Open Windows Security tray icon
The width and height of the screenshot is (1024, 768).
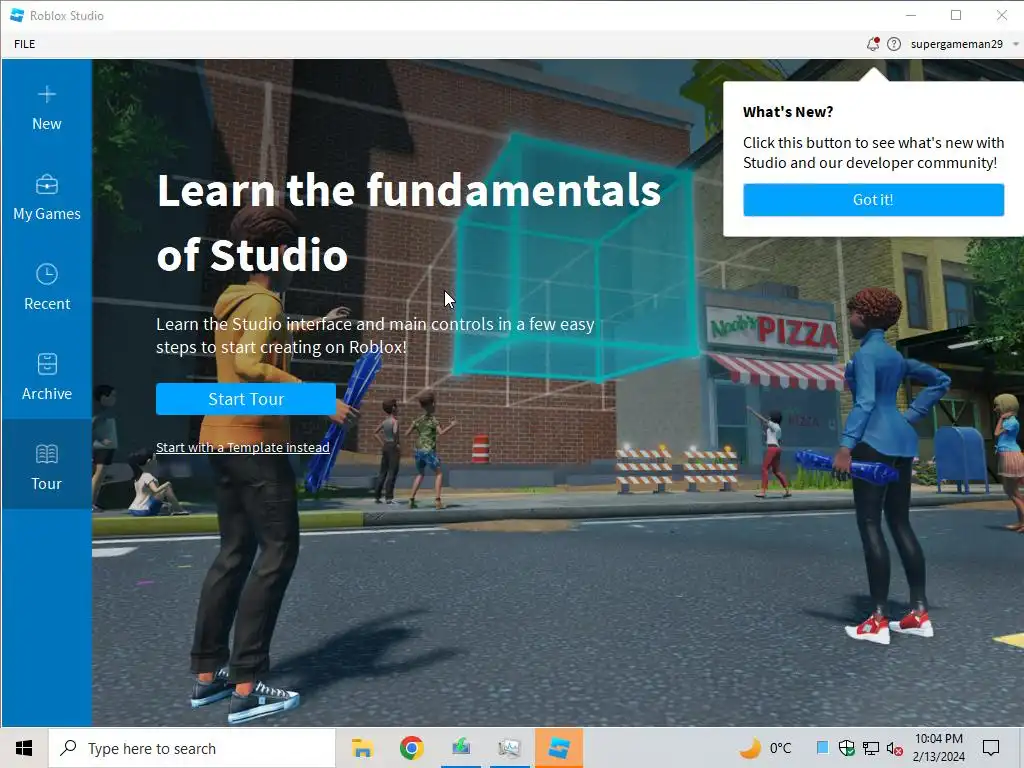click(x=846, y=748)
